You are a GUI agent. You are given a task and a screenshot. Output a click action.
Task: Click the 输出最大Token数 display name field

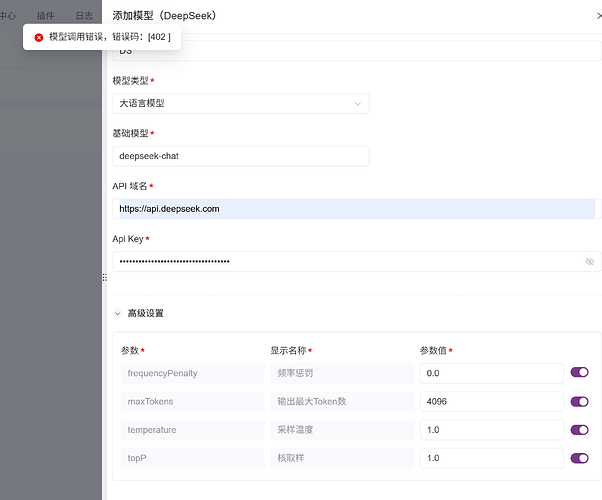click(342, 402)
